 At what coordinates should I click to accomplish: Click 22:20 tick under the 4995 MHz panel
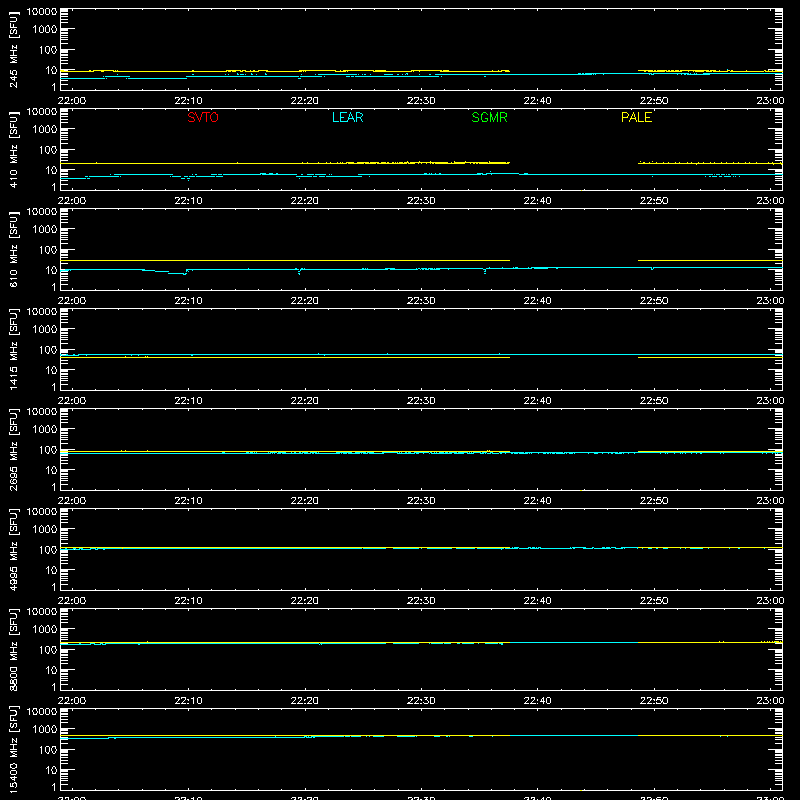coord(305,601)
